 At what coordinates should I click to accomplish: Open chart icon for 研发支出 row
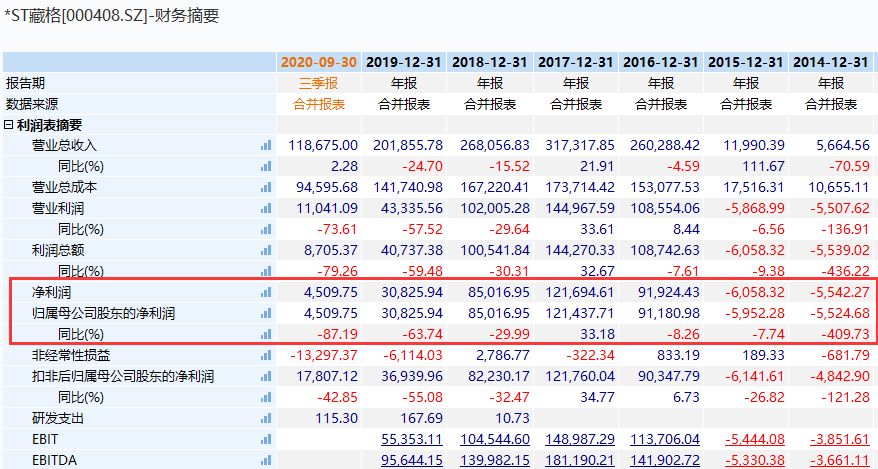pos(266,418)
